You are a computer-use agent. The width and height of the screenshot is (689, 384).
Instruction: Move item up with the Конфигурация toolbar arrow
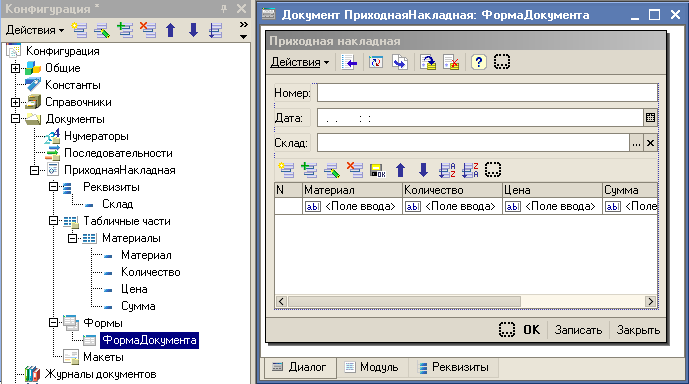(170, 30)
